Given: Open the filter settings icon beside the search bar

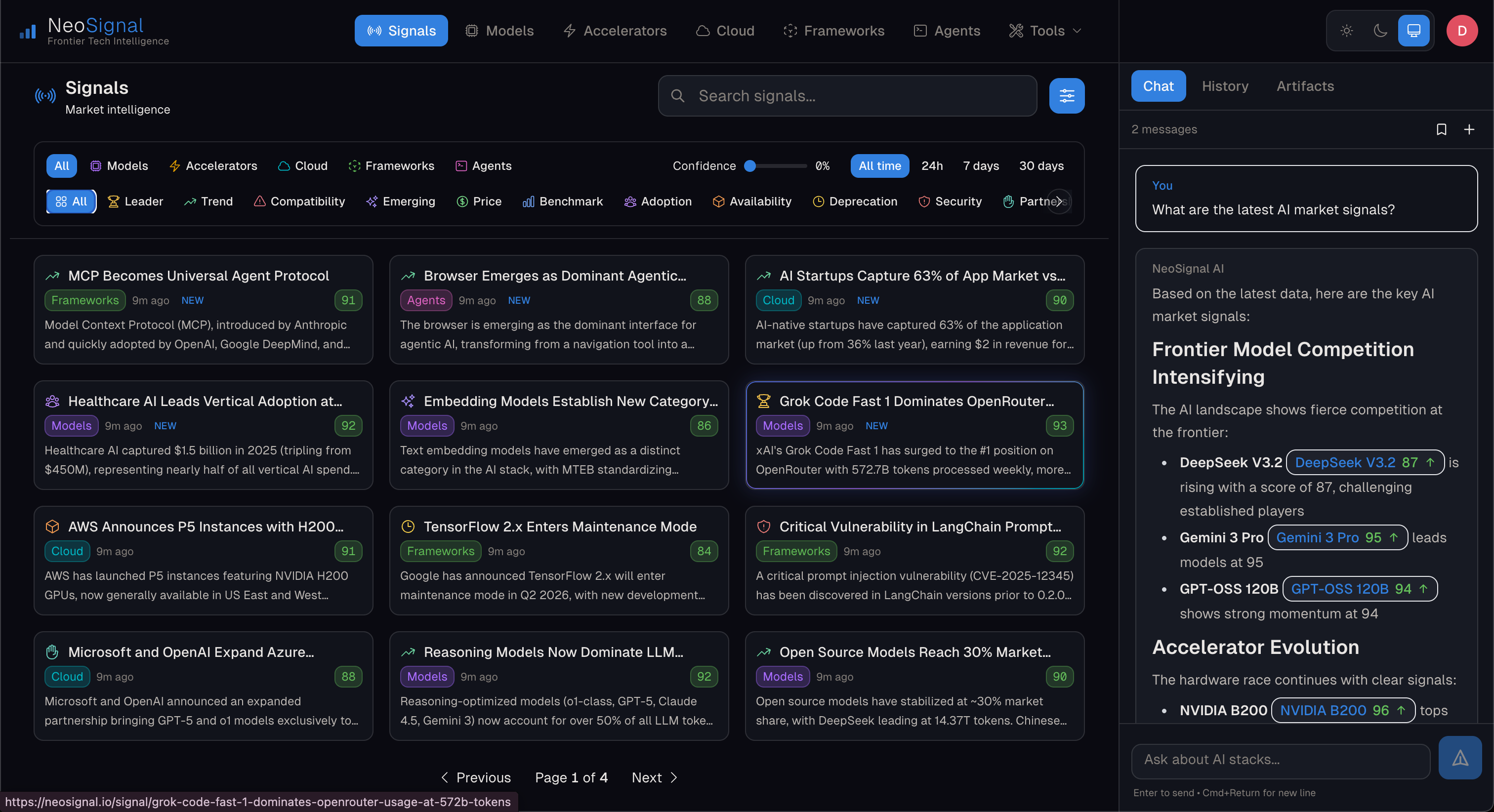Looking at the screenshot, I should tap(1067, 96).
